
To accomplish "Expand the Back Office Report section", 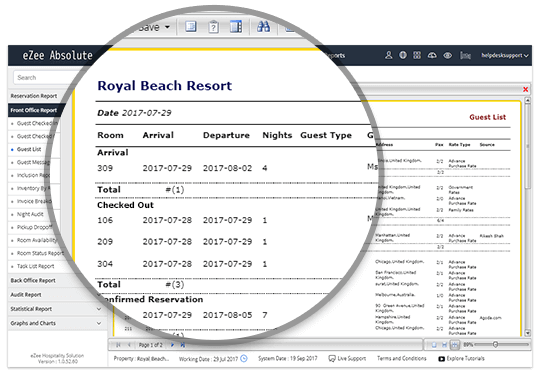I will click(33, 281).
